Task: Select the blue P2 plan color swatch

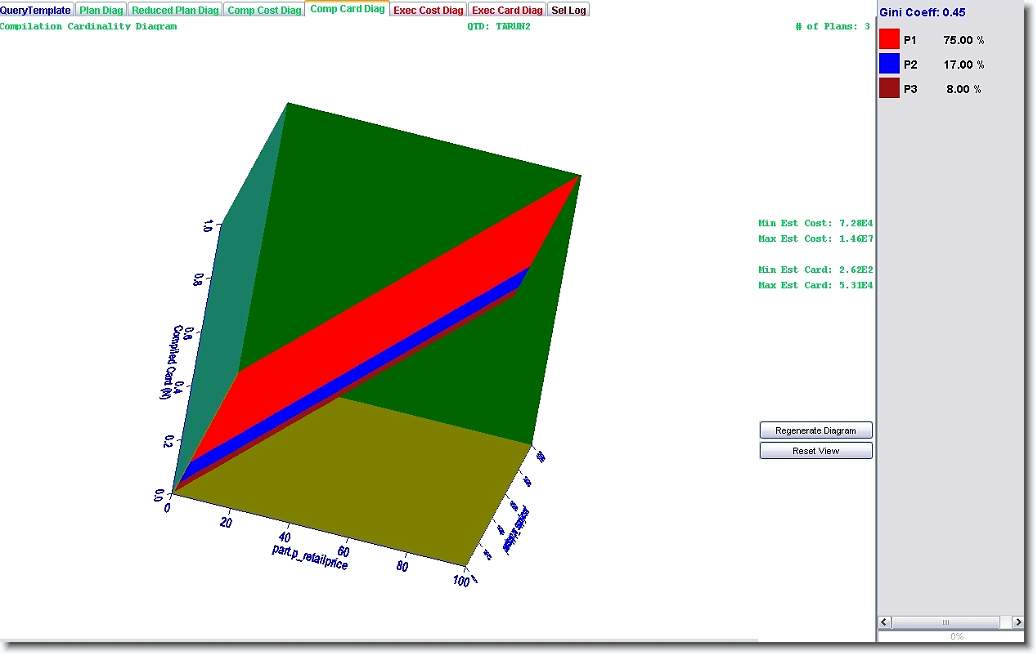Action: pyautogui.click(x=889, y=64)
